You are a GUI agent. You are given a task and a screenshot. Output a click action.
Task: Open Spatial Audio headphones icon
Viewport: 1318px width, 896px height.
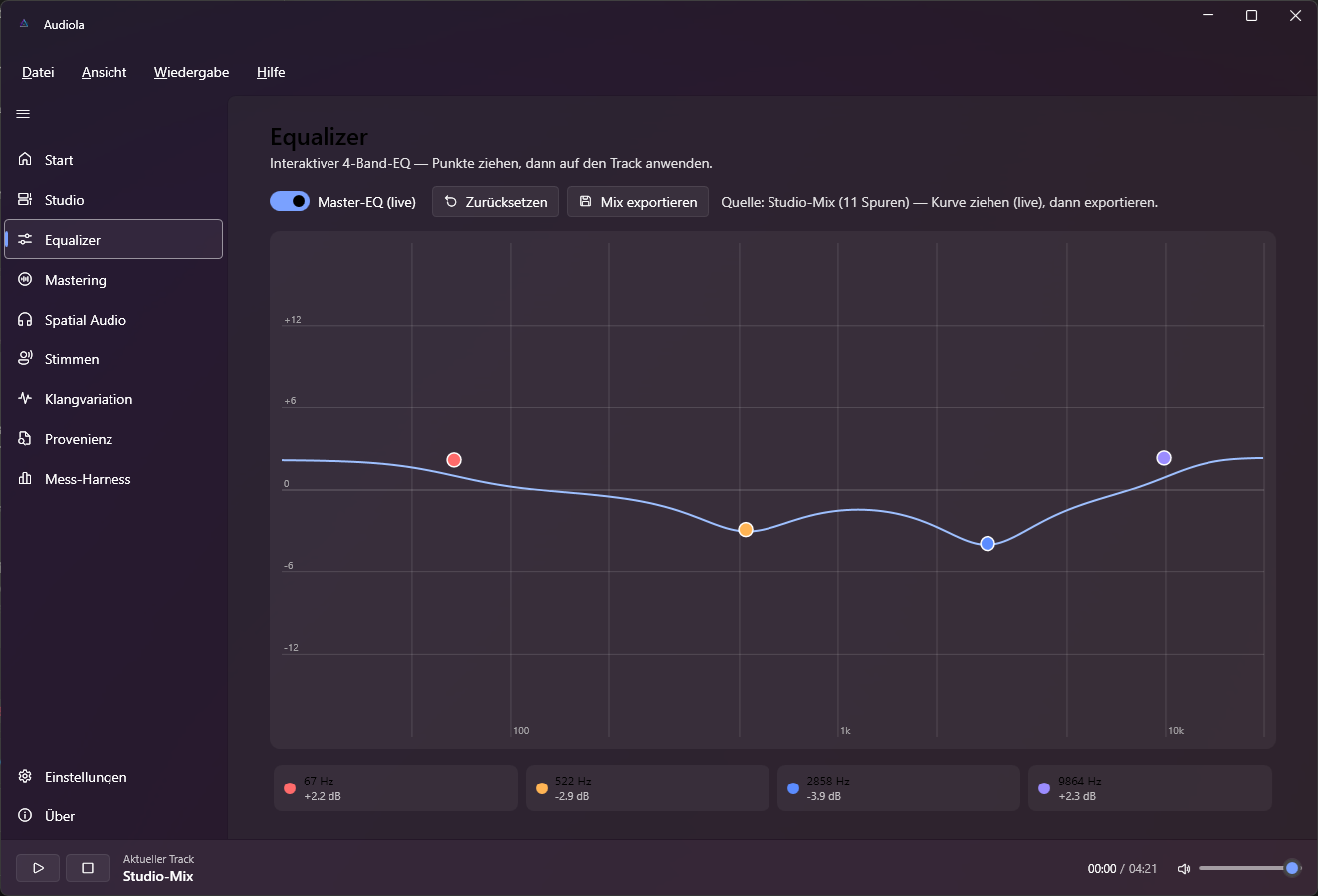25,320
